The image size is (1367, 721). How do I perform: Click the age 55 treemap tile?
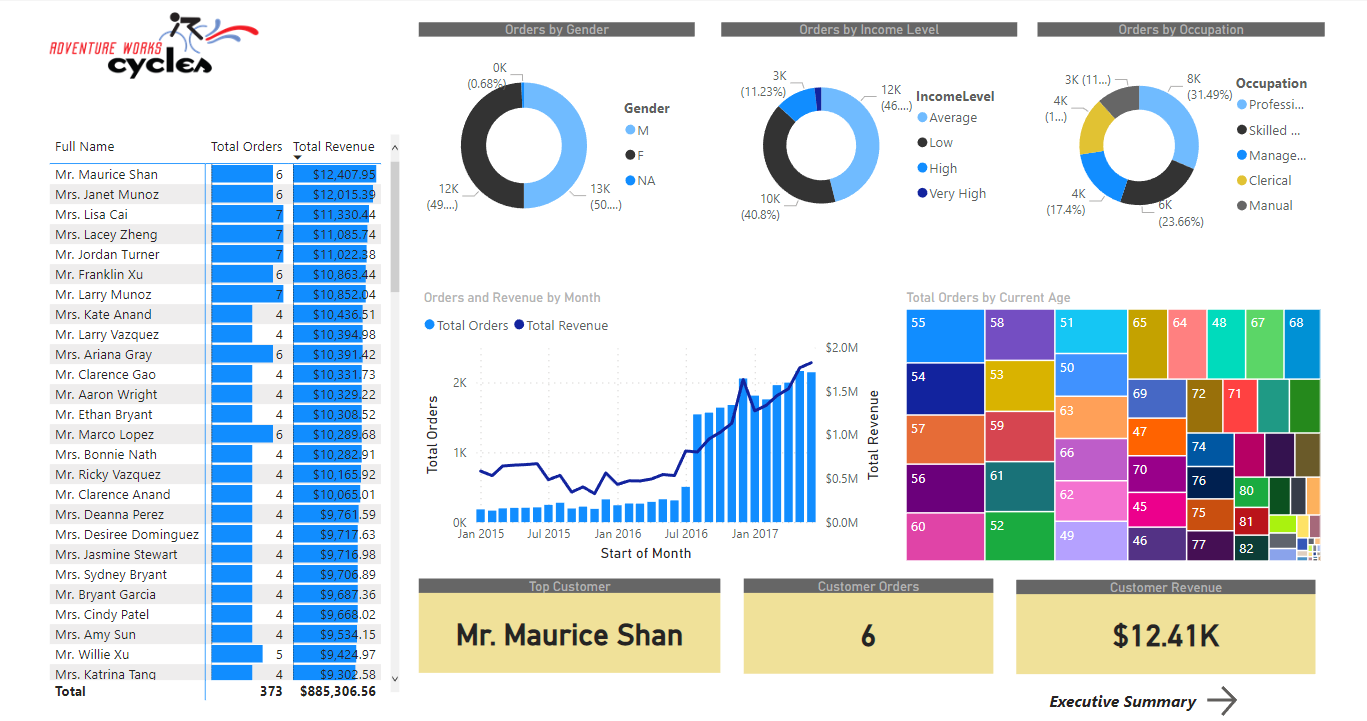coord(945,335)
